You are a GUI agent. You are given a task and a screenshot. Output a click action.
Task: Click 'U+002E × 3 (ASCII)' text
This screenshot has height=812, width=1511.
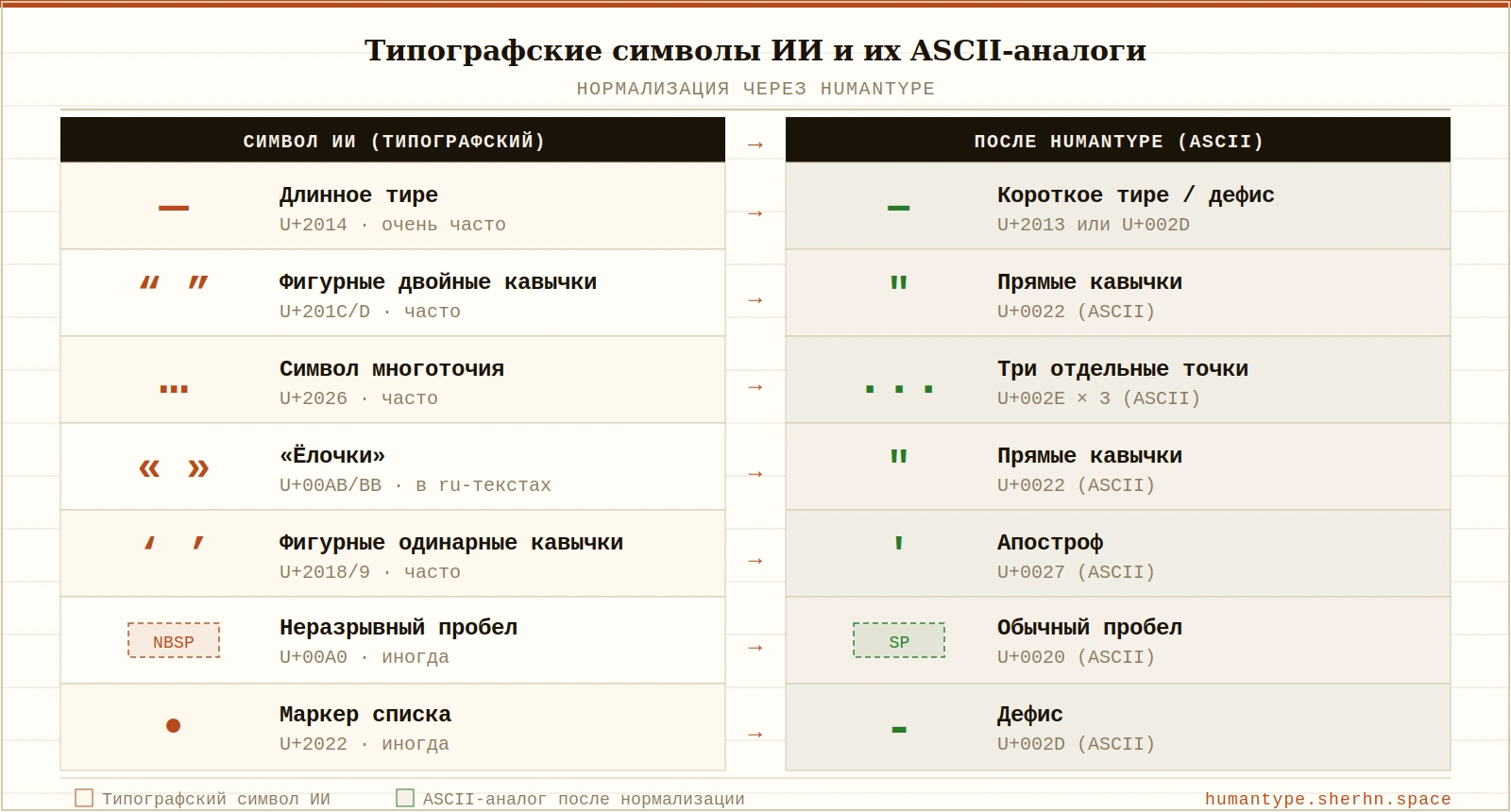tap(1099, 398)
